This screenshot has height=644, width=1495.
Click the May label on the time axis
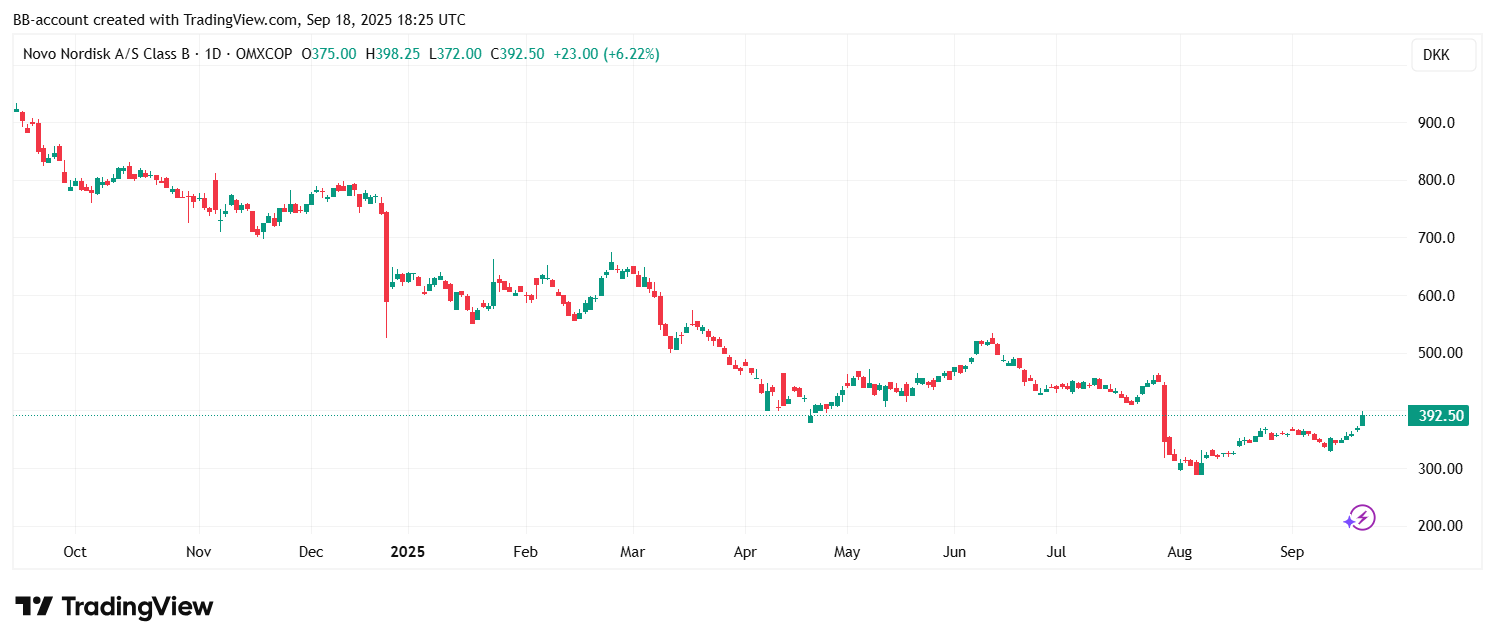pos(847,552)
